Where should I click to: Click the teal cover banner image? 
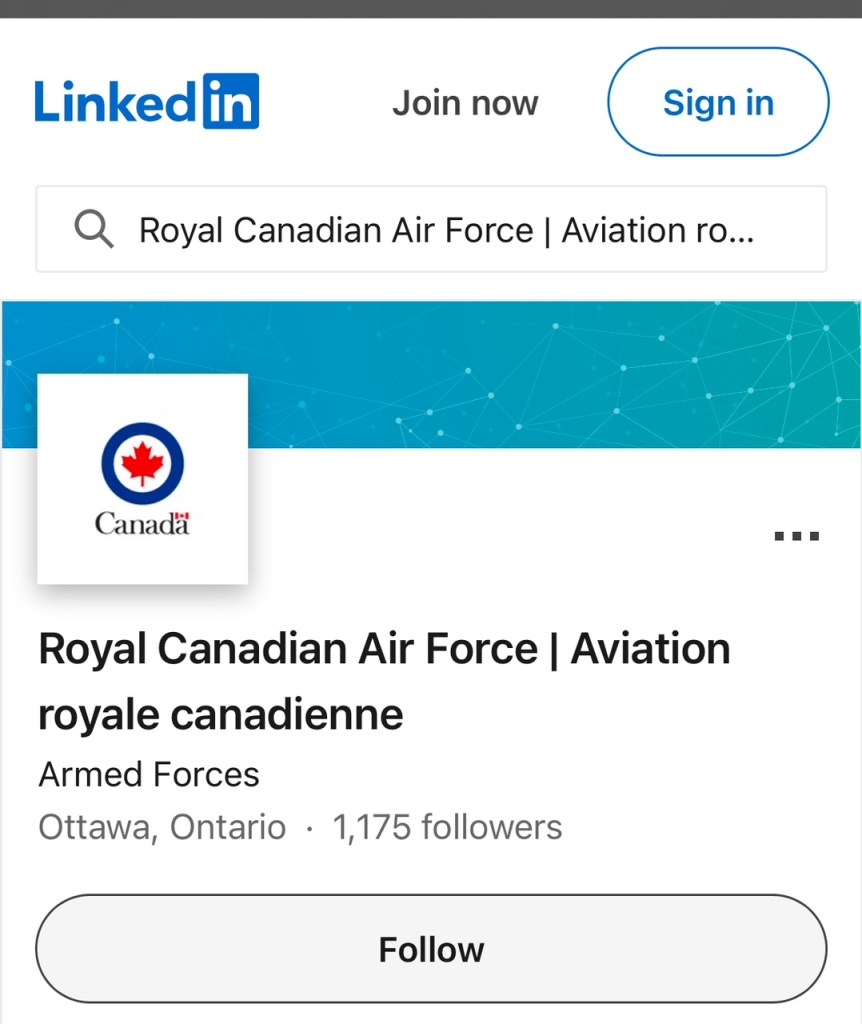(550, 375)
